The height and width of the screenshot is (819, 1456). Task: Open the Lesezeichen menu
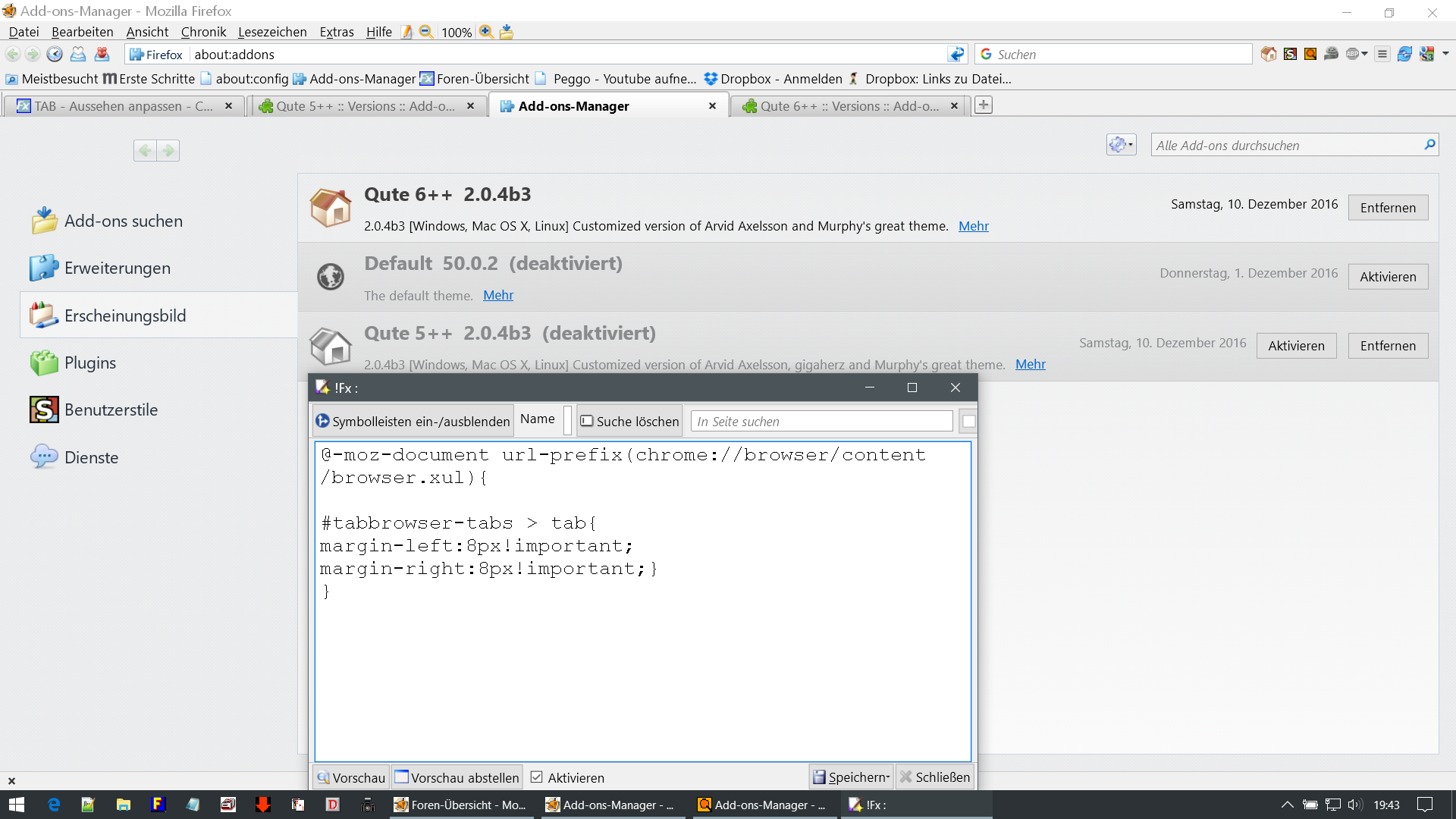(x=272, y=32)
